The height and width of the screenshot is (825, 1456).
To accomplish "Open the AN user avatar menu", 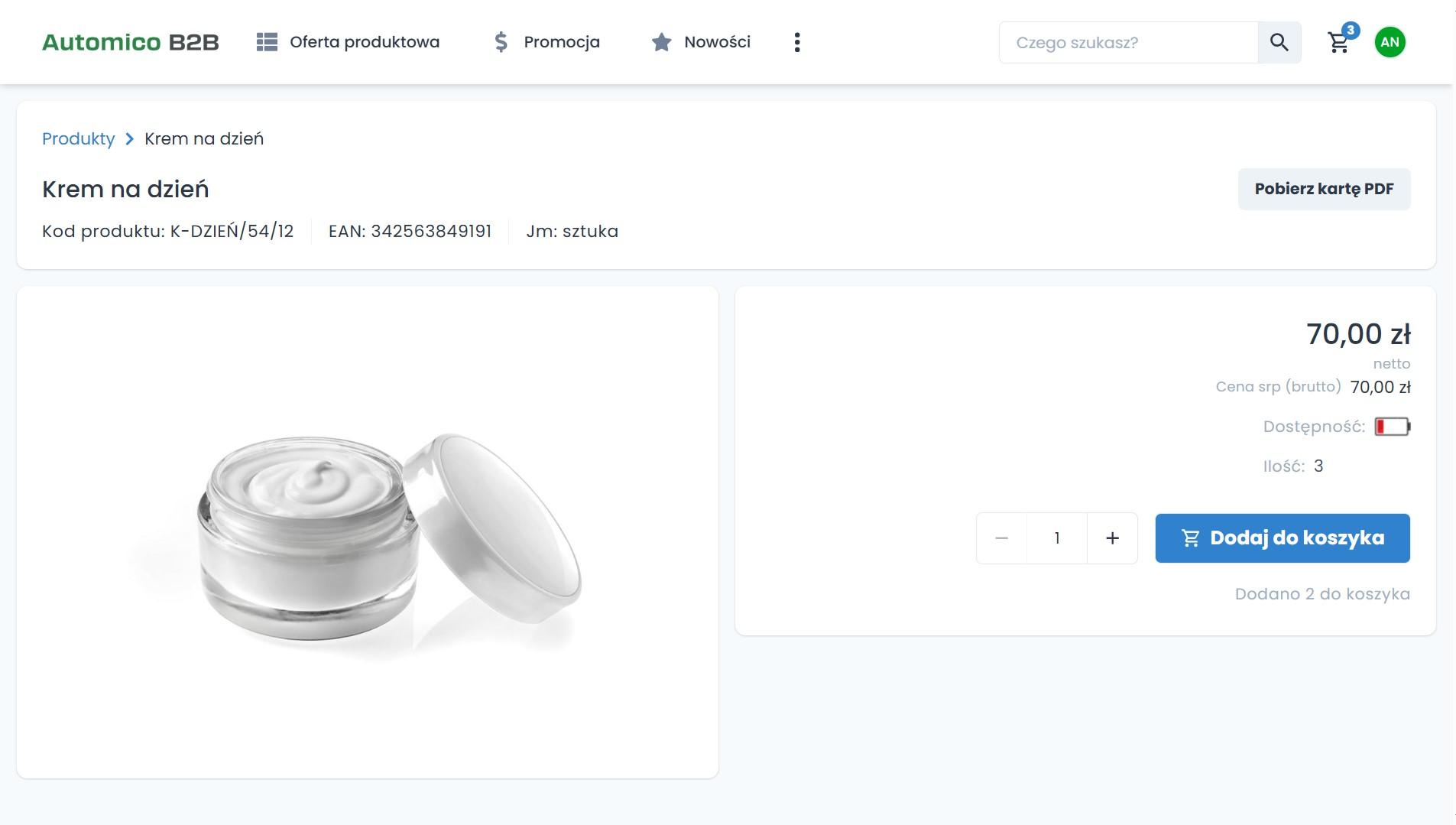I will pyautogui.click(x=1390, y=42).
